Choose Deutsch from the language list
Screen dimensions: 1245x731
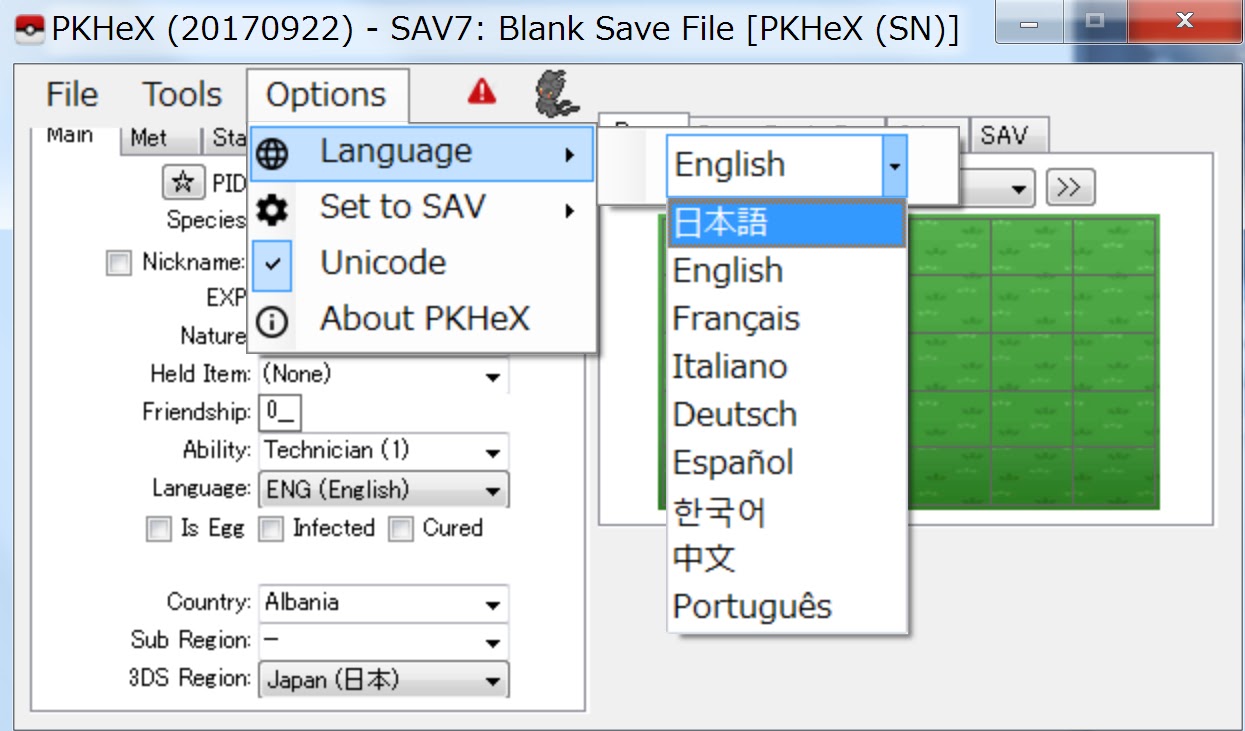pyautogui.click(x=787, y=414)
